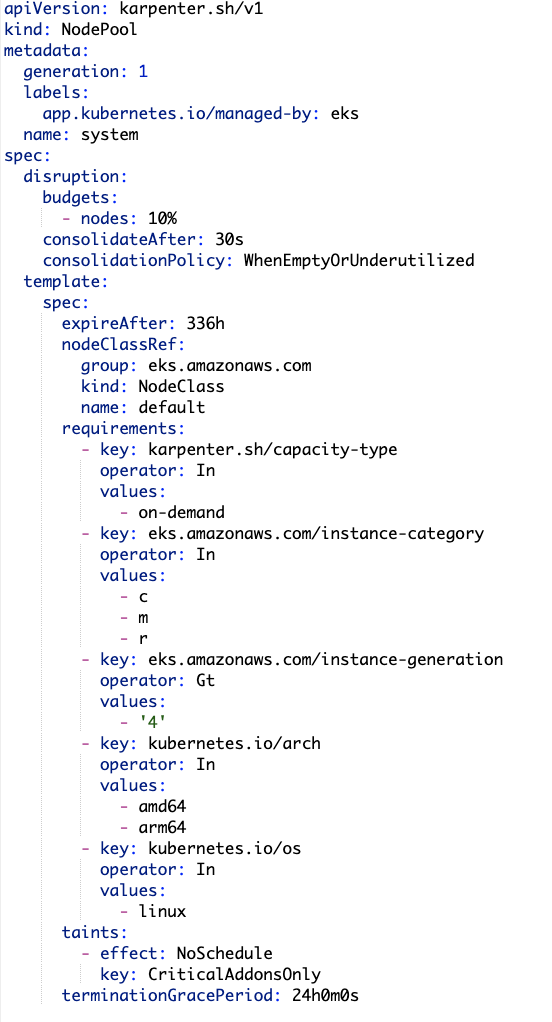Select the instance category value 'r'
This screenshot has height=1022, width=552.
143,638
